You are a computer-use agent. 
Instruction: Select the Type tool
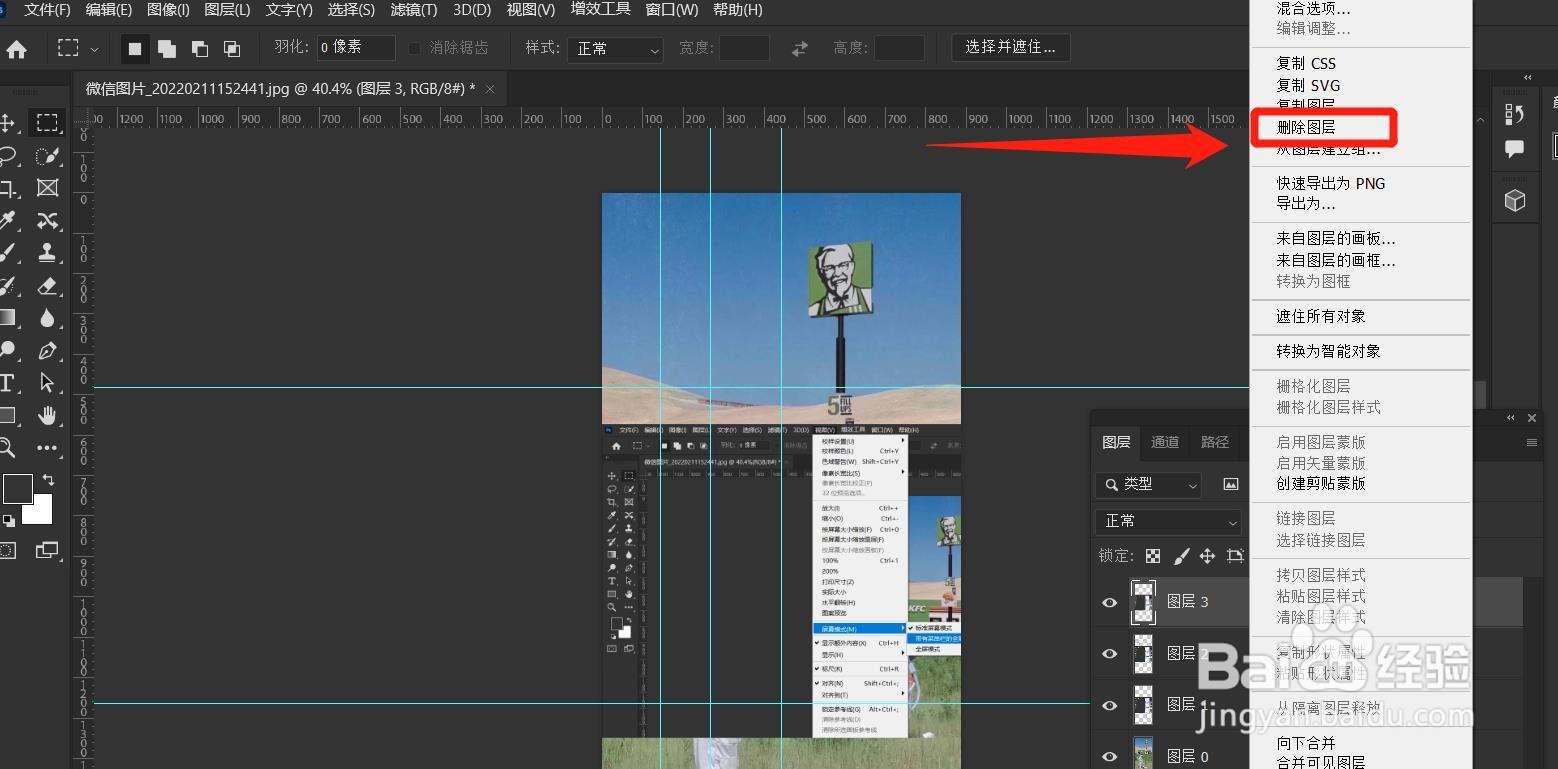[10, 382]
